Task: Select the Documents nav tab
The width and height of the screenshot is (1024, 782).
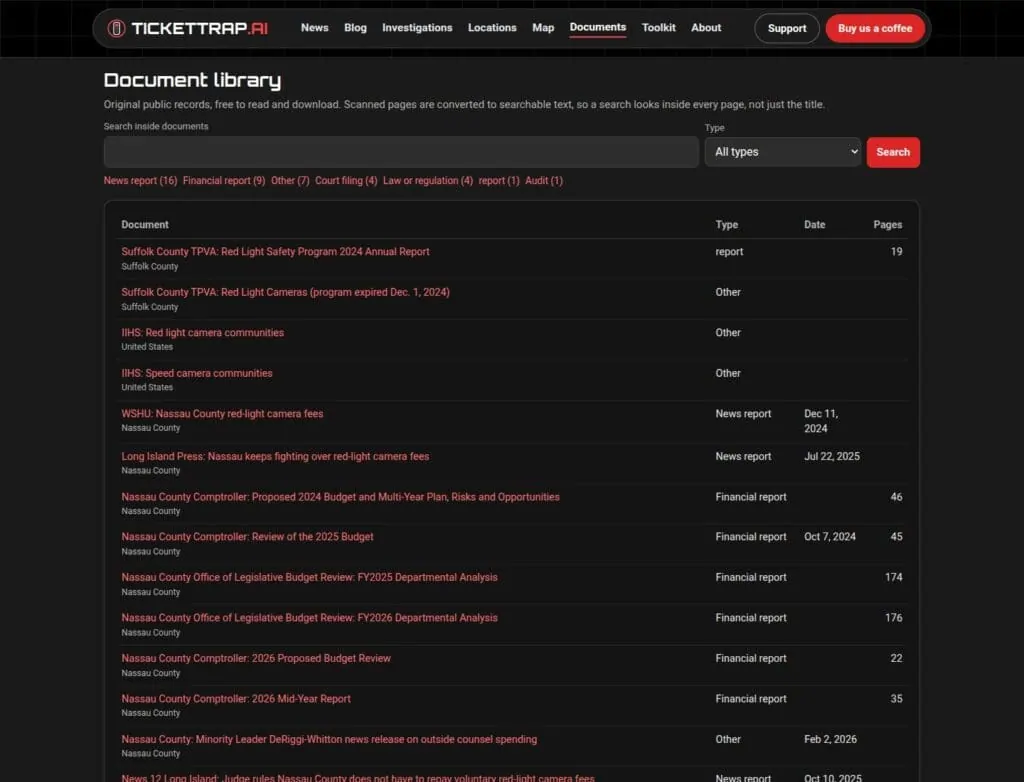Action: pyautogui.click(x=598, y=27)
